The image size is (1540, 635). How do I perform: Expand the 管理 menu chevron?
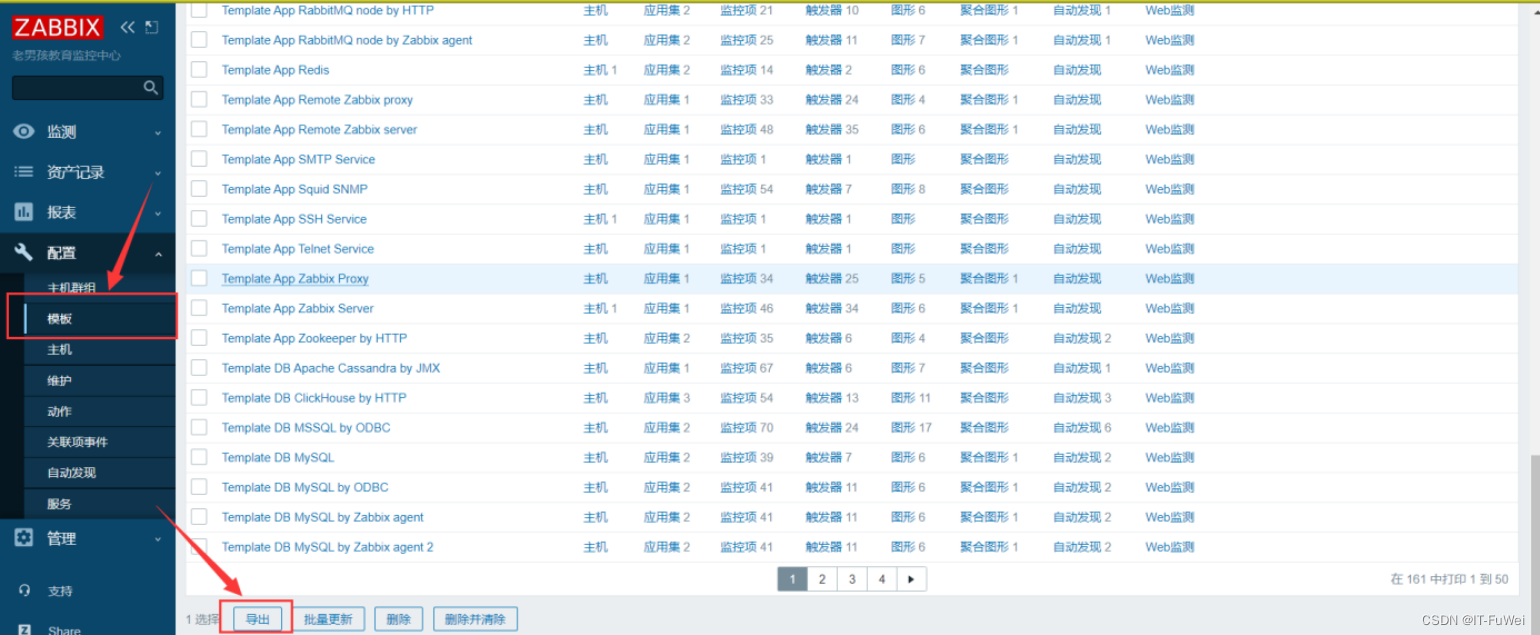pos(158,539)
